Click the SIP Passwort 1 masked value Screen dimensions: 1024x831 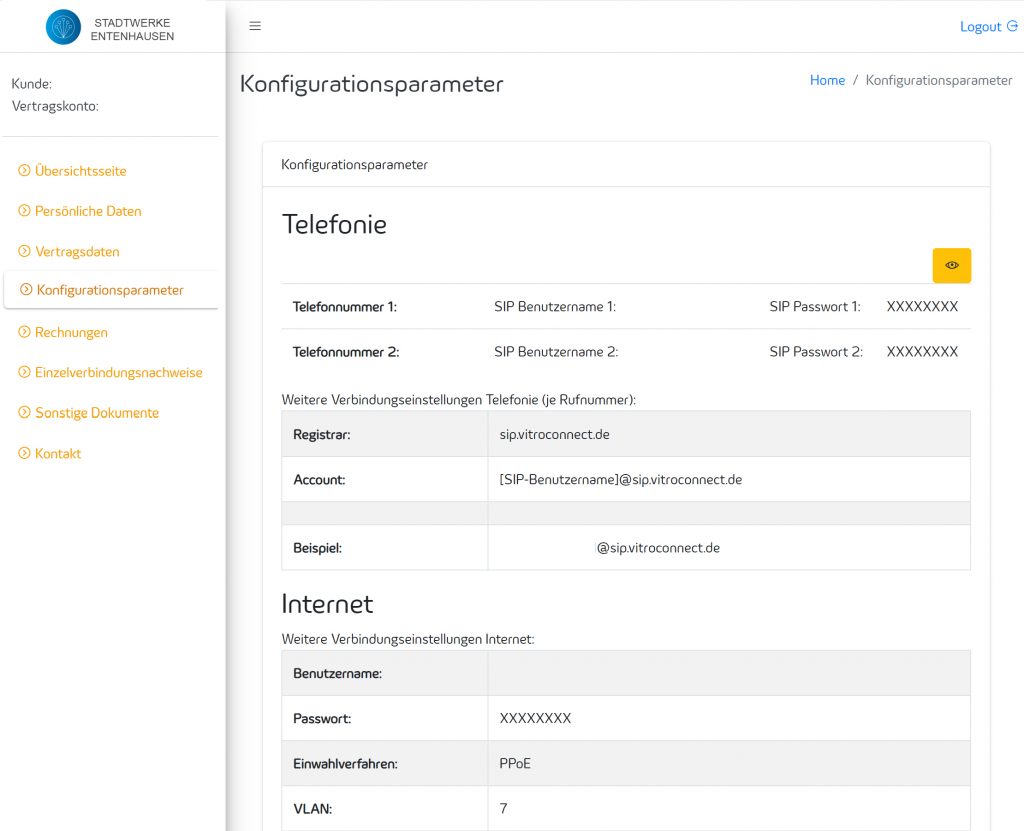(x=922, y=306)
